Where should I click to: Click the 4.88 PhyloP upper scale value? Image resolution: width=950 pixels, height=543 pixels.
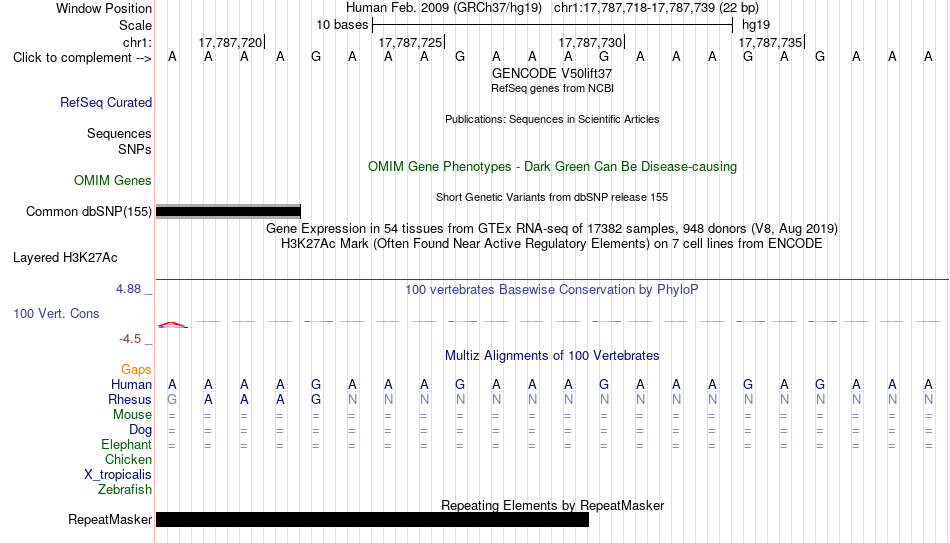coord(128,289)
